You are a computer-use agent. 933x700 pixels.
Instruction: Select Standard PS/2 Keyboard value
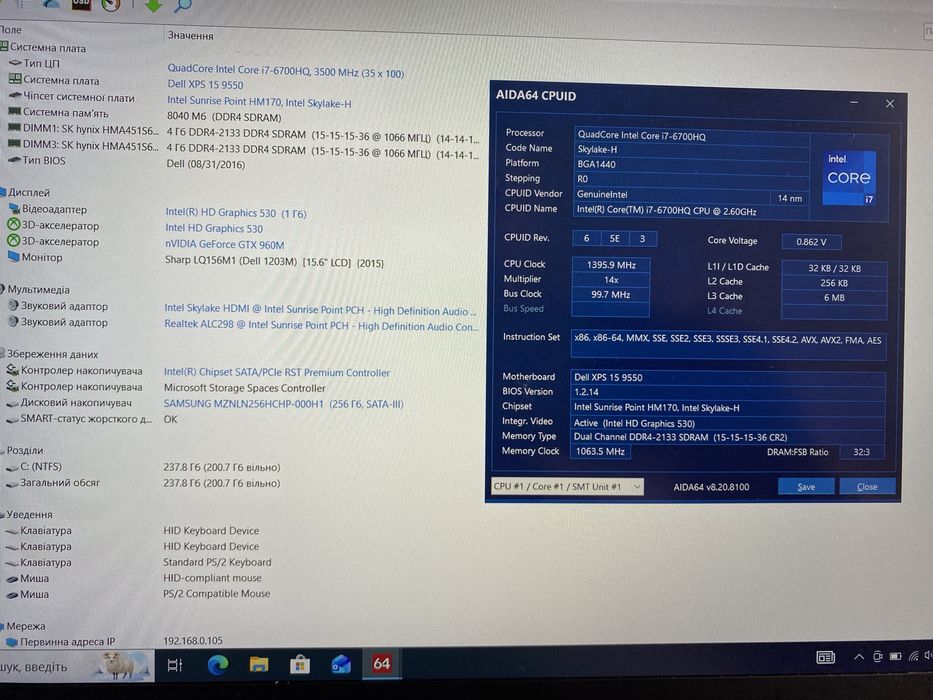pyautogui.click(x=217, y=562)
